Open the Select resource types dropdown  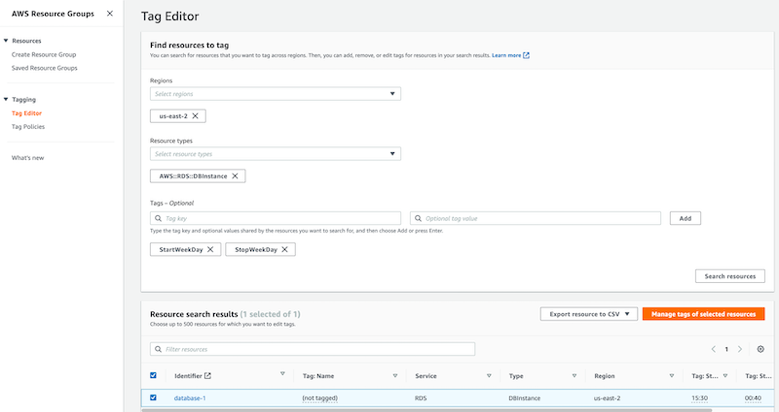coord(275,154)
